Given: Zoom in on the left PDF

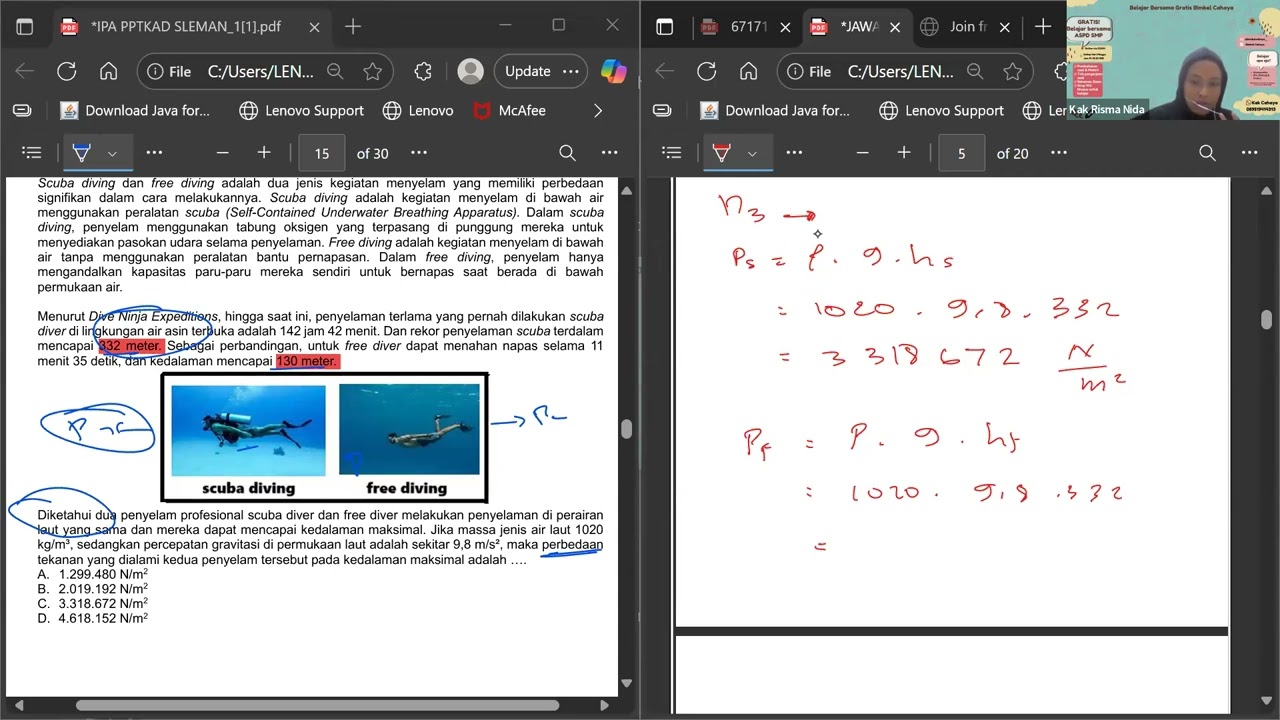Looking at the screenshot, I should 264,153.
